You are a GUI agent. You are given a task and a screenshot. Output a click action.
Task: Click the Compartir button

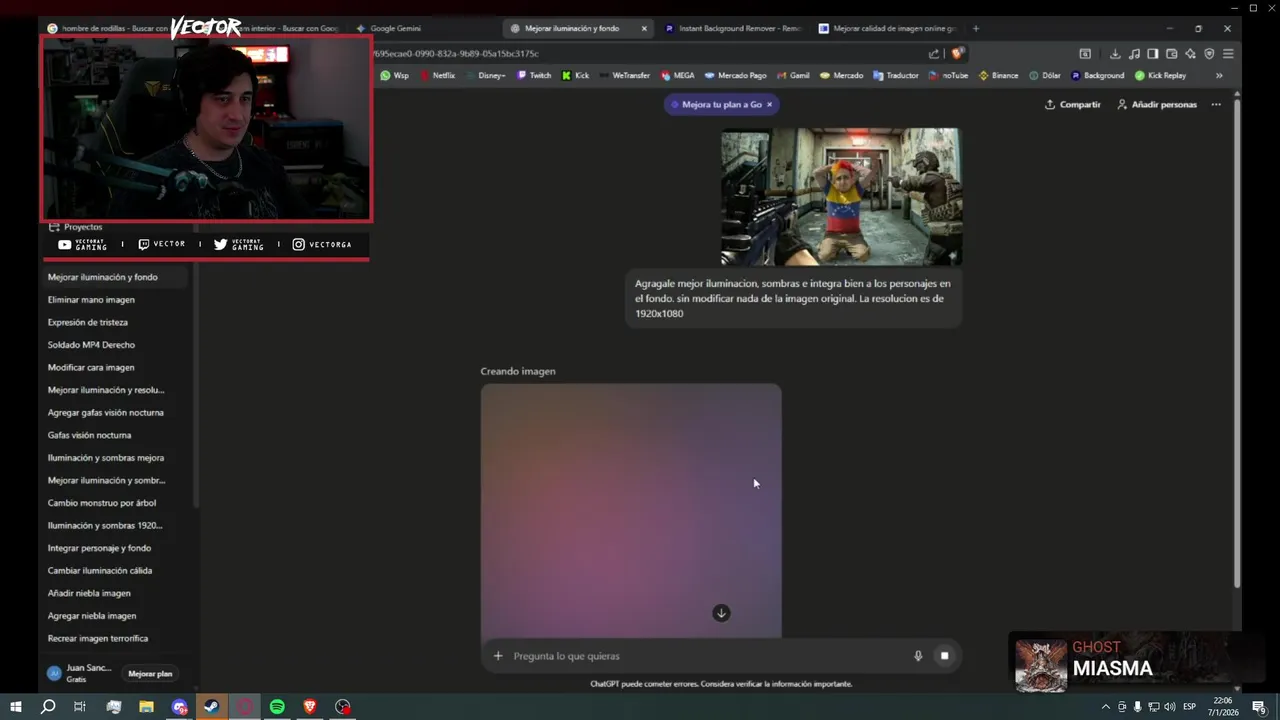coord(1072,104)
